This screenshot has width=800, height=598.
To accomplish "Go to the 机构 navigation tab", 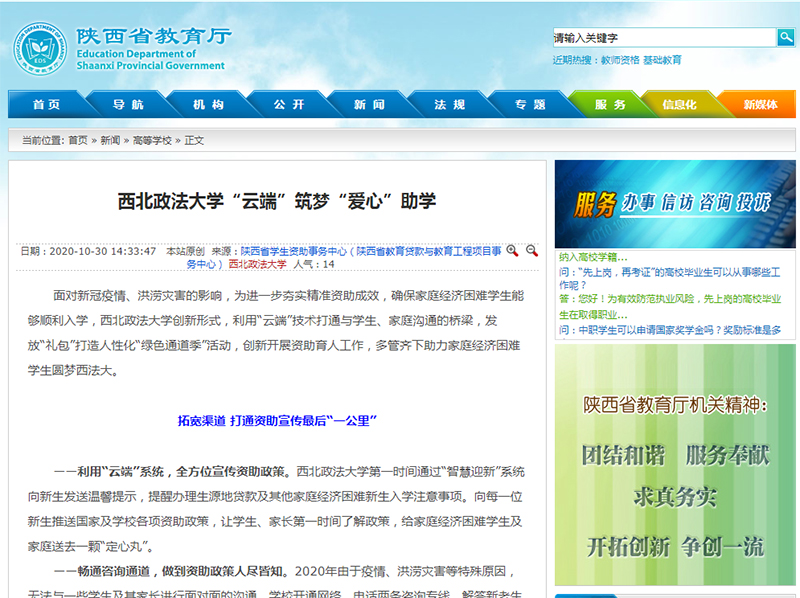I will click(208, 105).
